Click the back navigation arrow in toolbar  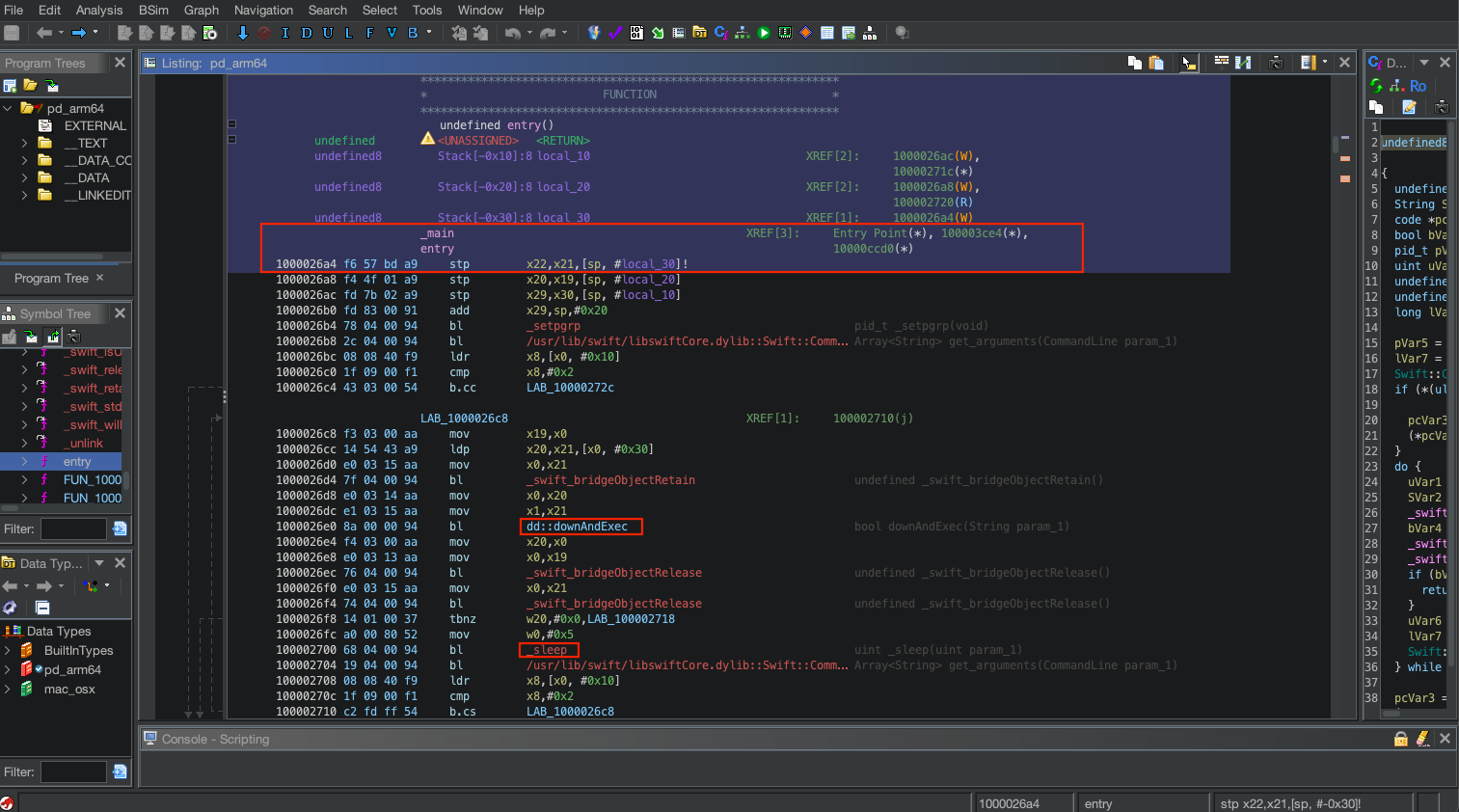[x=44, y=33]
